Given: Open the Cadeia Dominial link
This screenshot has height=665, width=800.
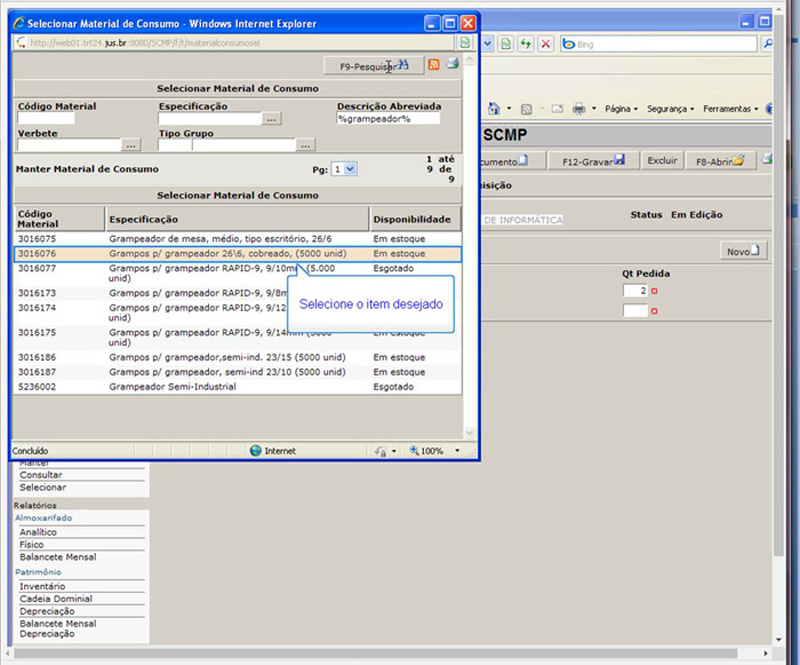Looking at the screenshot, I should click(x=56, y=599).
